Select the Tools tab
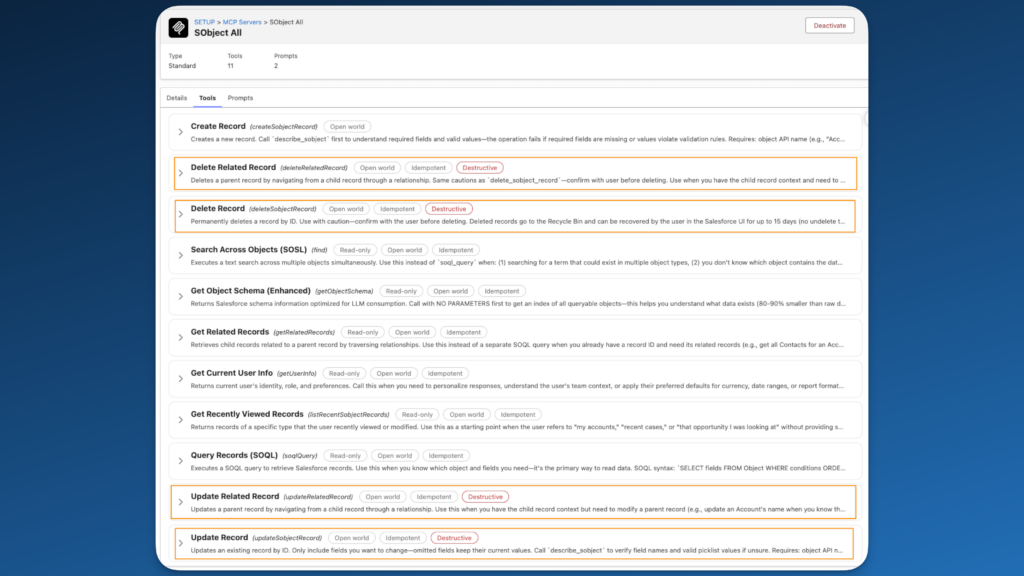Screen dimensions: 1024x576 (207, 98)
